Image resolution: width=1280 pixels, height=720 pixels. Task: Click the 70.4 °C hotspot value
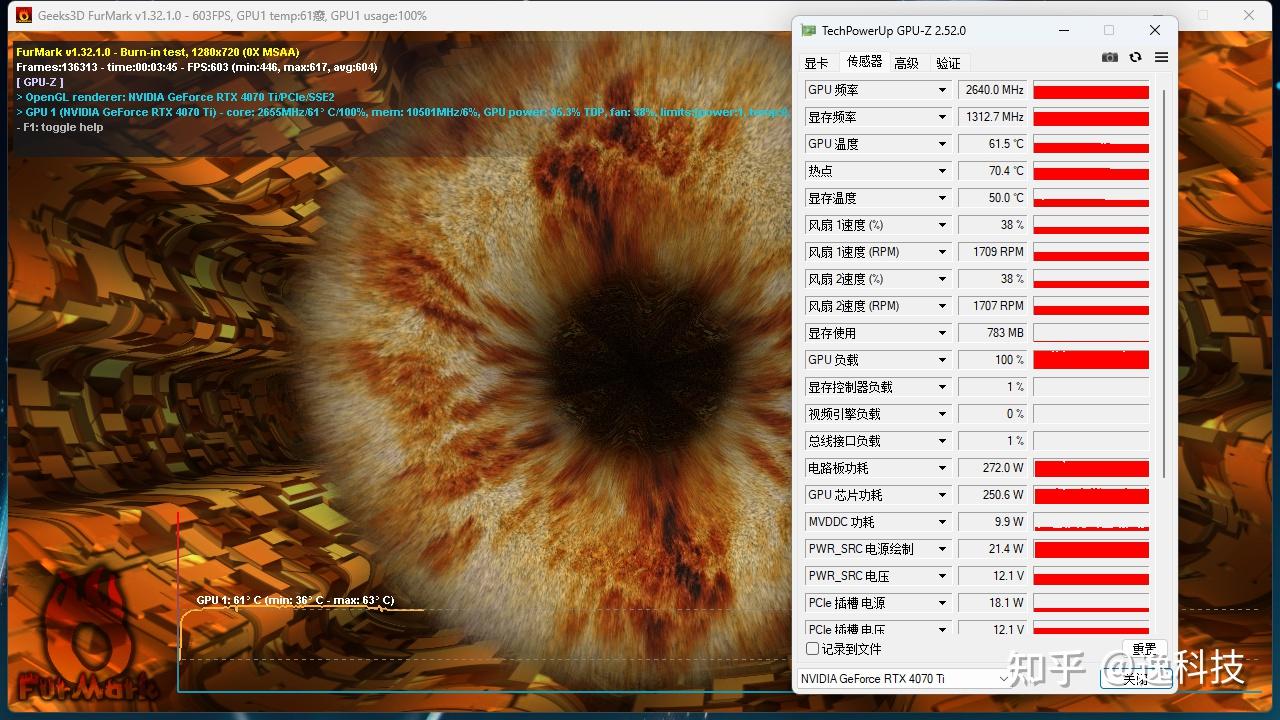(x=993, y=171)
